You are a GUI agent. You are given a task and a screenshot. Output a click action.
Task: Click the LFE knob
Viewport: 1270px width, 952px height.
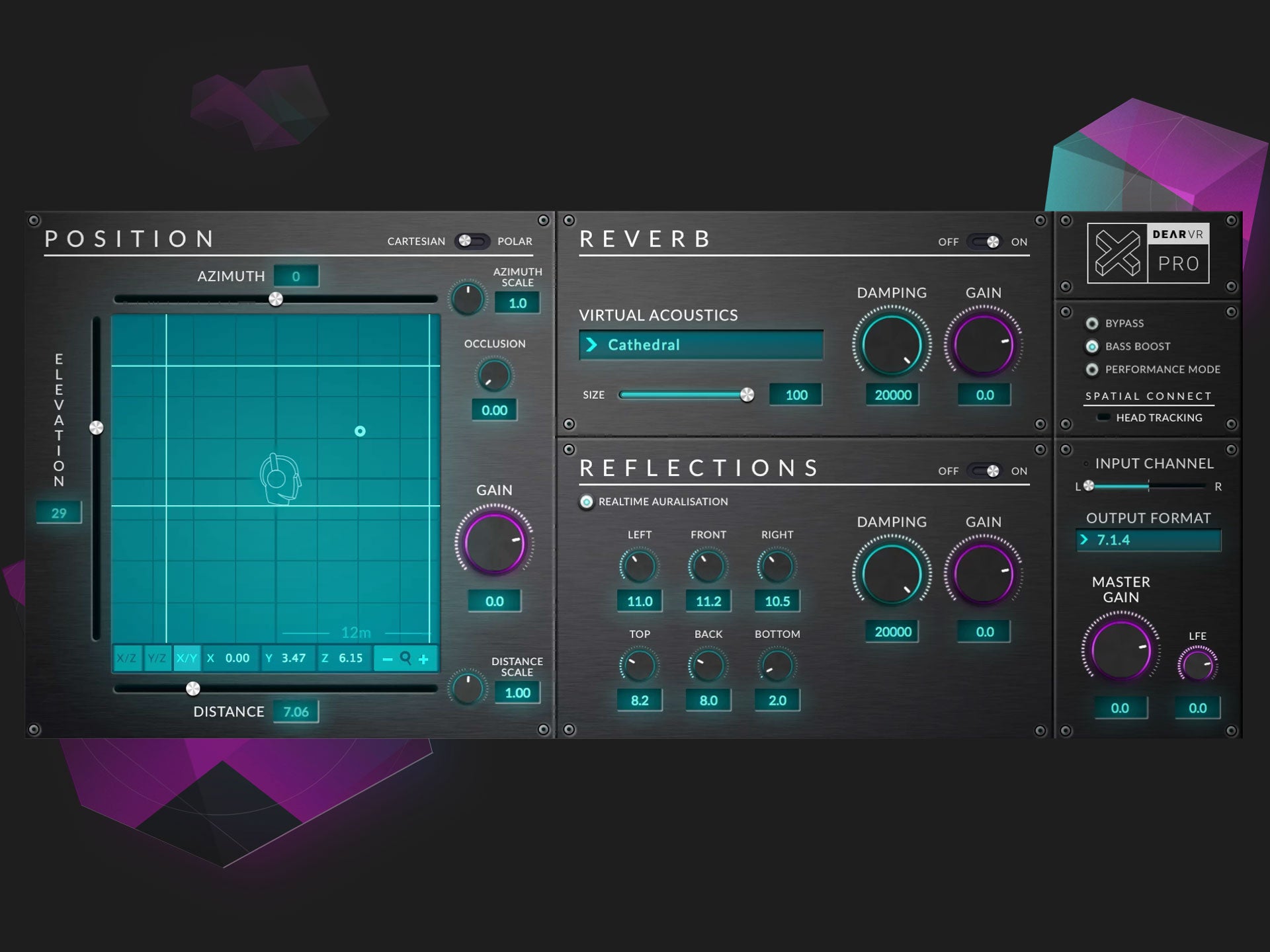1197,665
